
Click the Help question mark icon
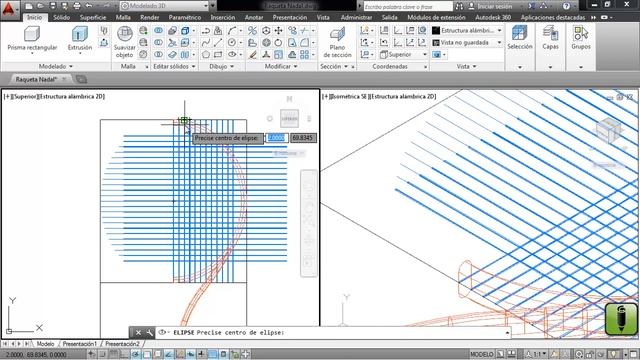click(x=566, y=6)
